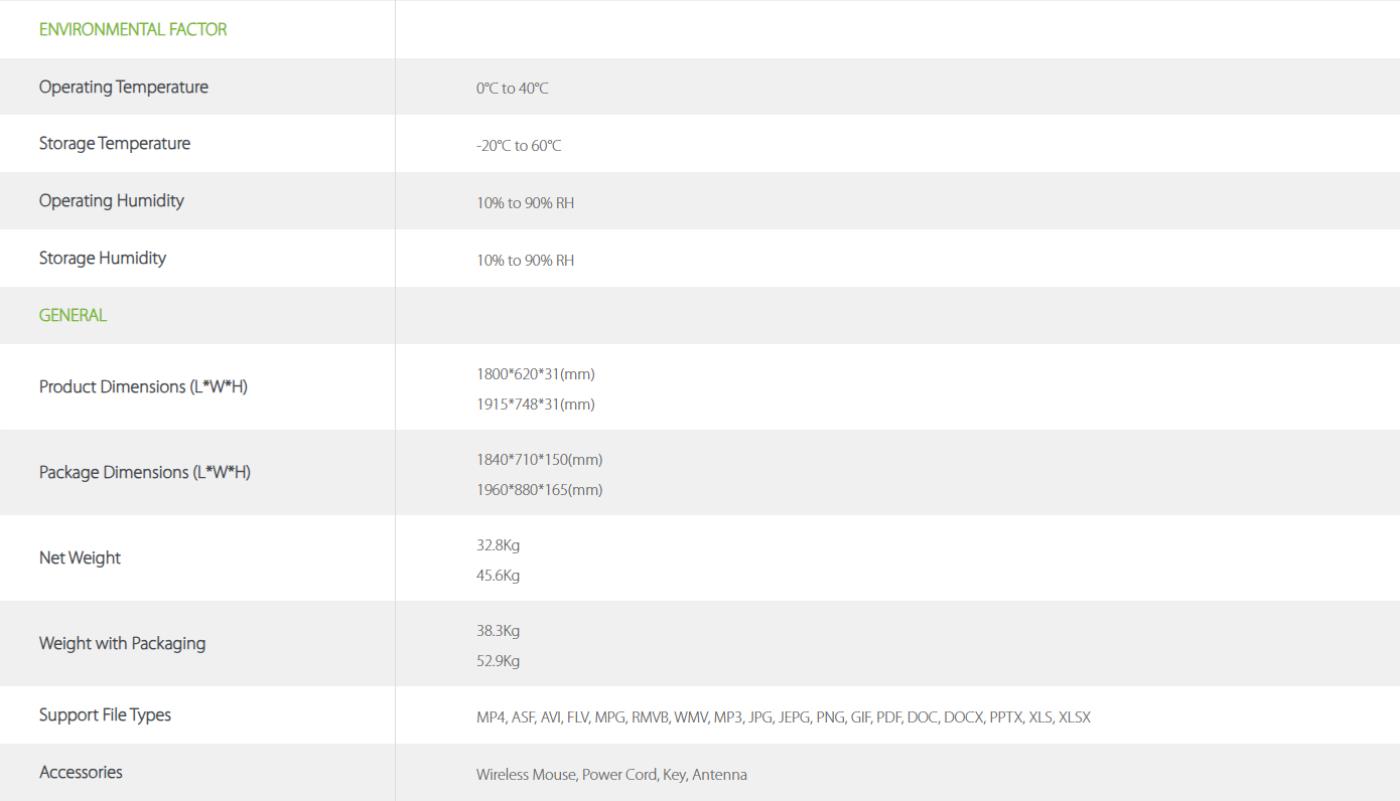Click the 0°C to 40°C value

click(x=512, y=88)
